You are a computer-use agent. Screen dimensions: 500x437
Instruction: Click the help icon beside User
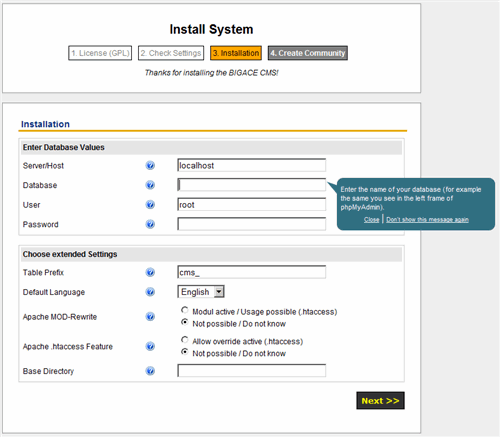(150, 204)
